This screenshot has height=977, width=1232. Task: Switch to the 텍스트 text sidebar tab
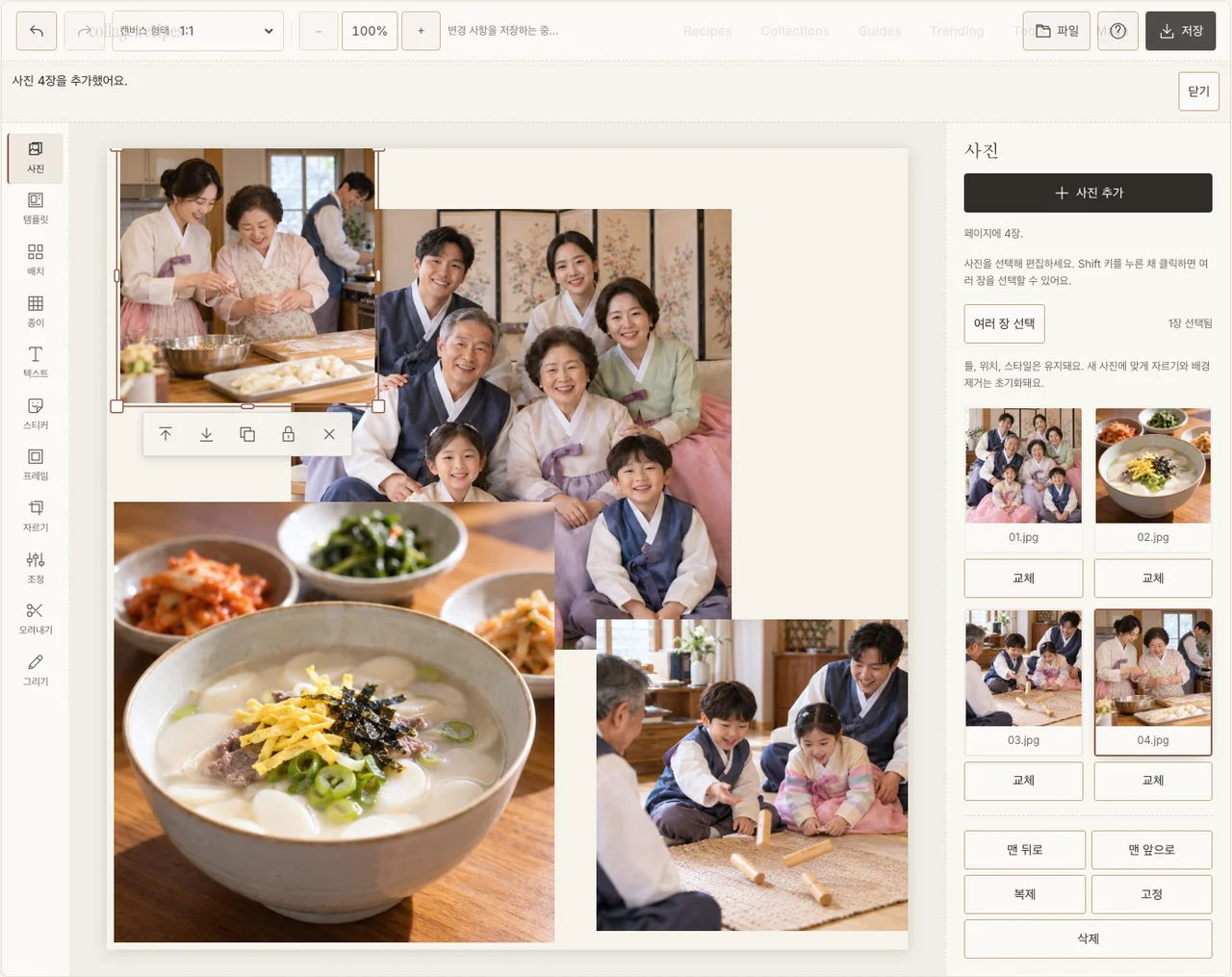pos(36,363)
